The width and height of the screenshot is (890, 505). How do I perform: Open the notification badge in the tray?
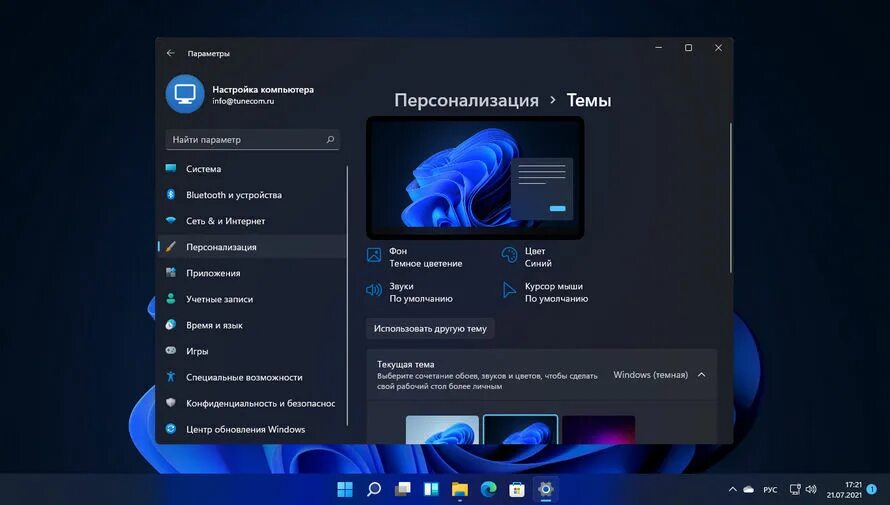[872, 489]
